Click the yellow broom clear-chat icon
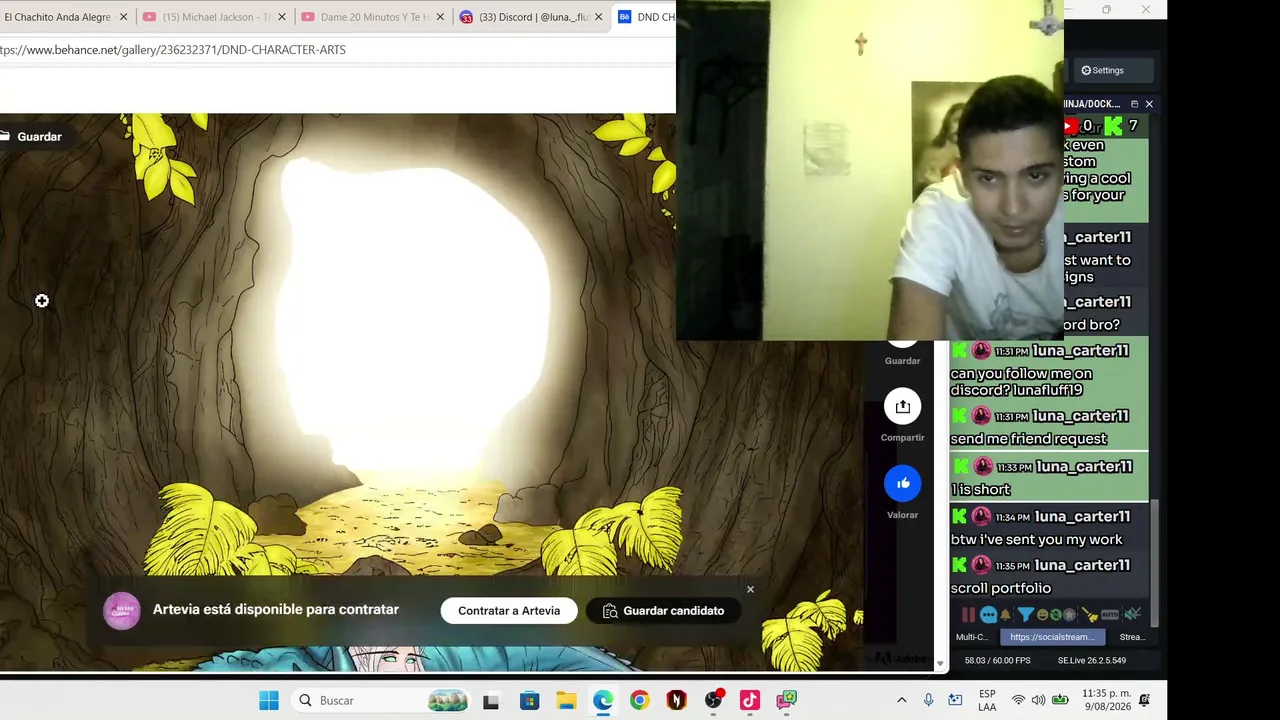1280x720 pixels. (1089, 615)
